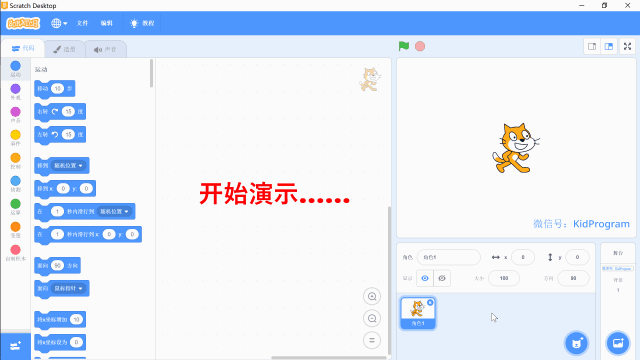Hide the sprite with crossed-eye button
Viewport: 640px width, 360px height.
pyautogui.click(x=442, y=278)
